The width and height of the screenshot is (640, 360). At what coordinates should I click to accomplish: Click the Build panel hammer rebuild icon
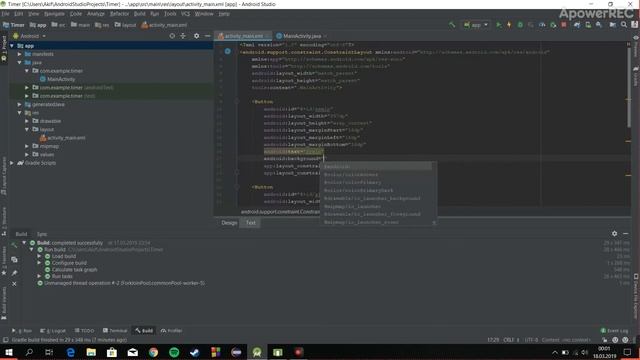pos(14,244)
